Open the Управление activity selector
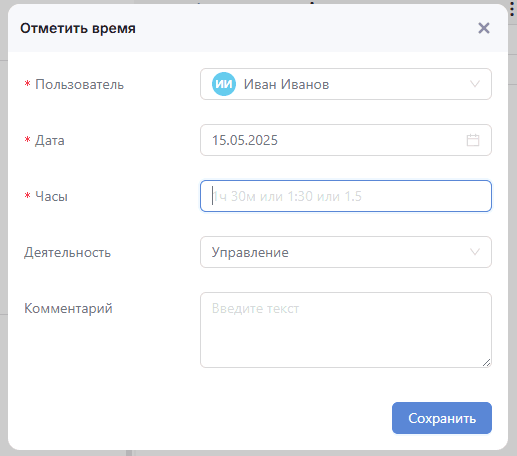Viewport: 517px width, 456px height. pos(346,252)
